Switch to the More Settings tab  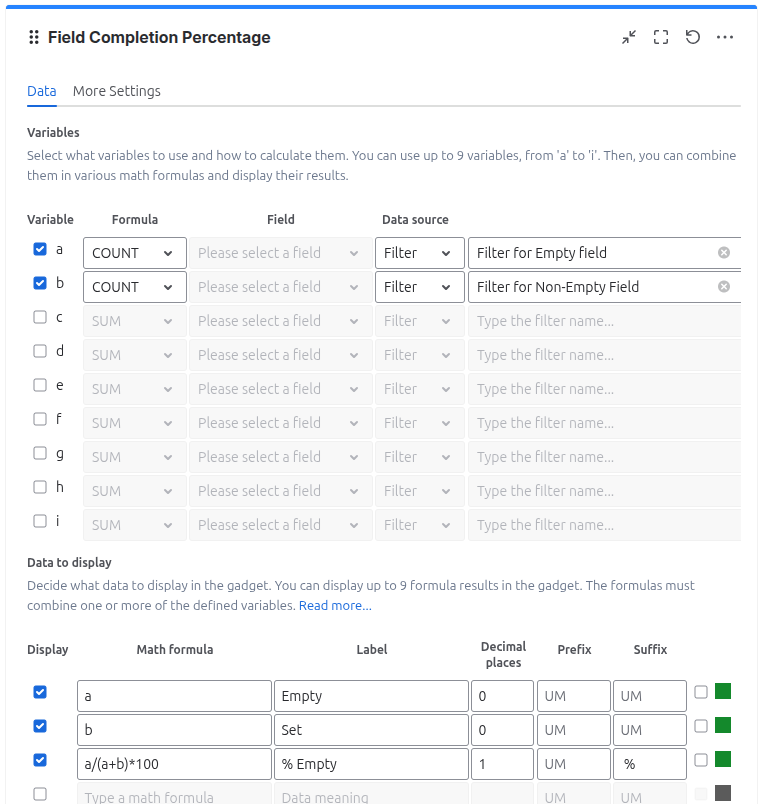point(116,91)
